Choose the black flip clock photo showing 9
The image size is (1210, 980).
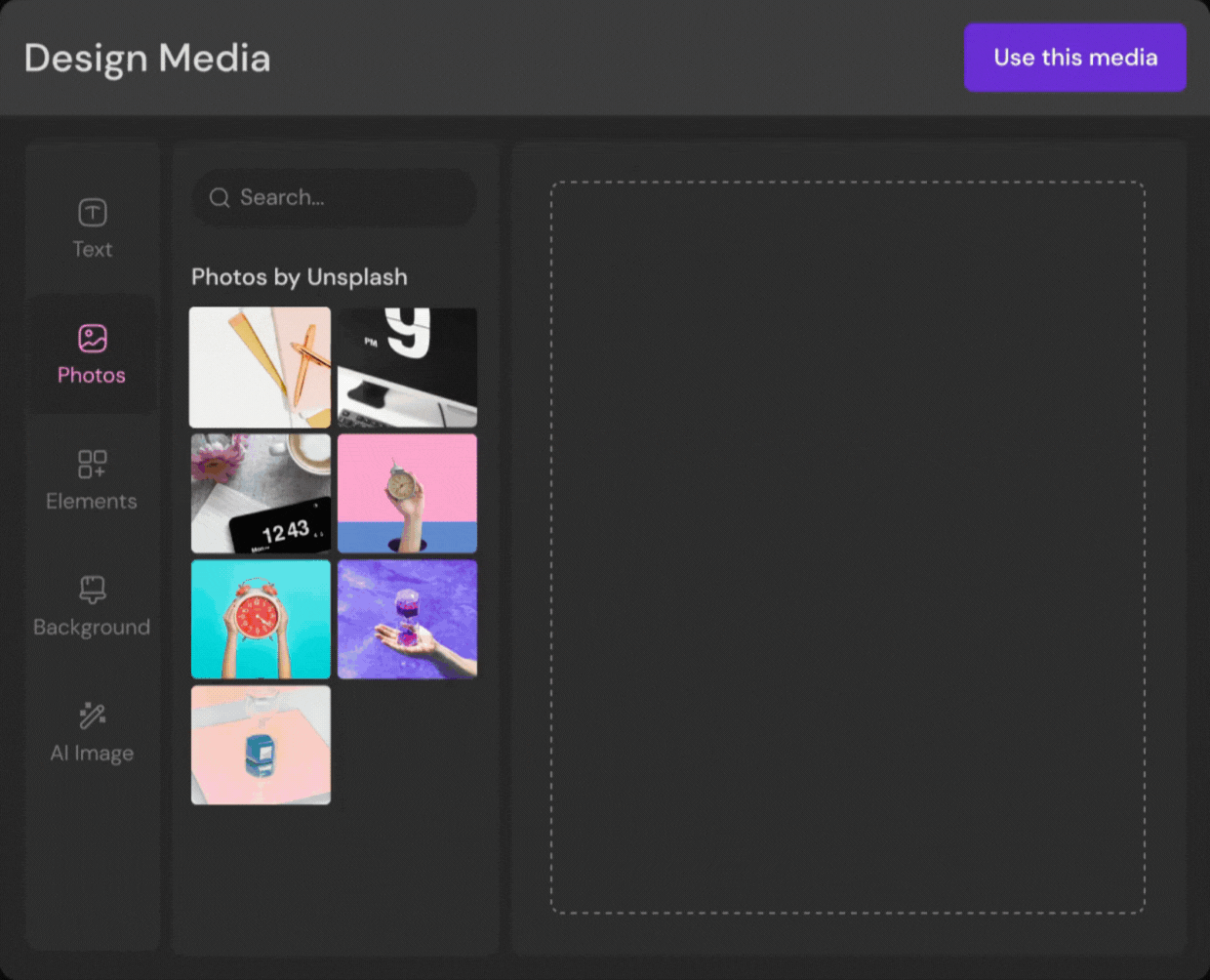pos(407,368)
